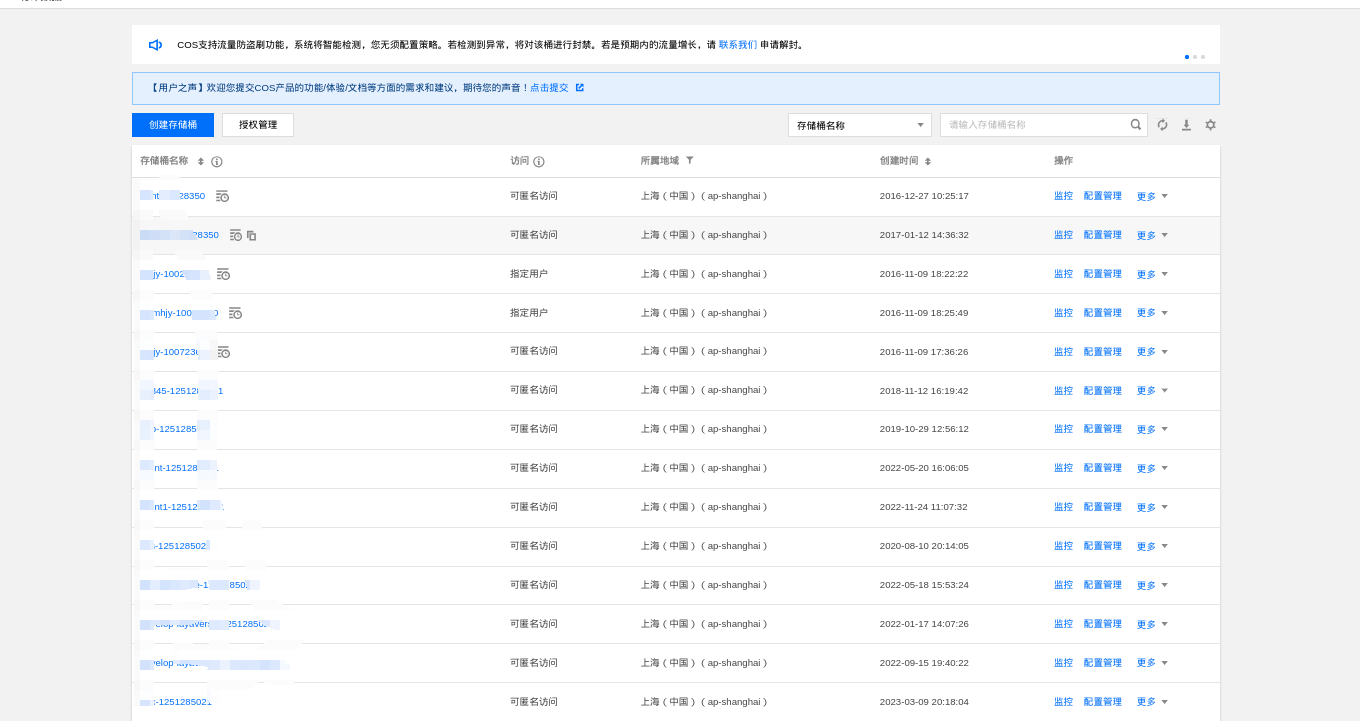
Task: Open 监控 for the 2022-11-24 11:07:32 bucket
Action: 1063,507
